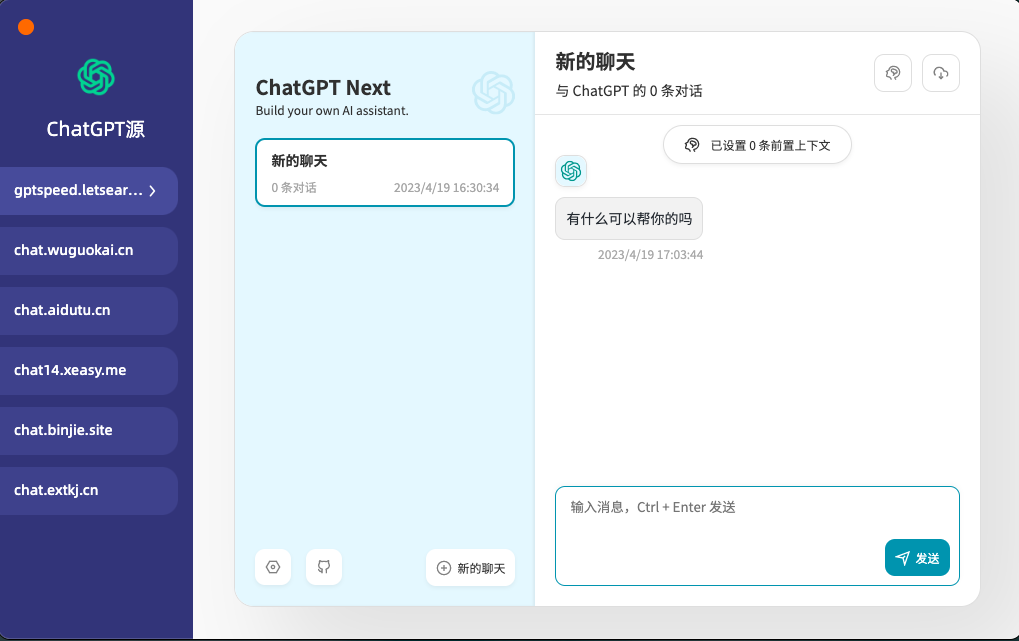This screenshot has width=1019, height=641.
Task: Click the paper plane icon inside the send button
Action: tap(903, 558)
